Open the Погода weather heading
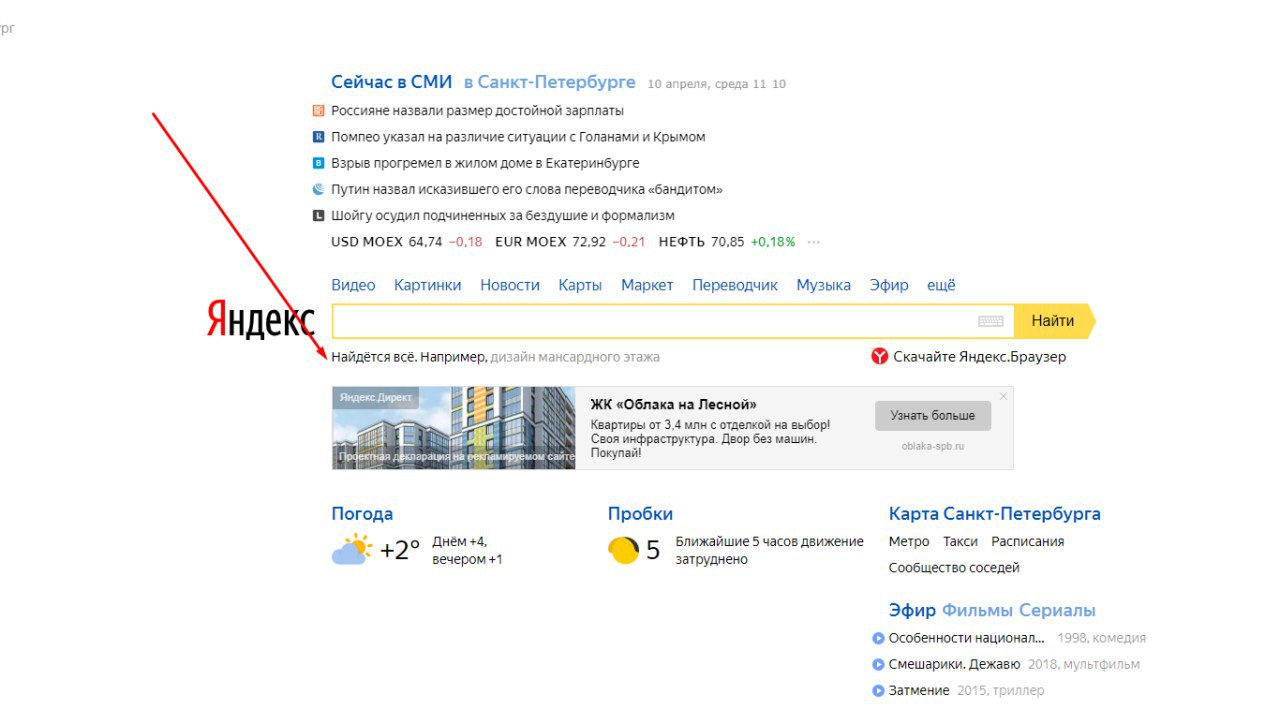This screenshot has height=724, width=1280. pos(362,514)
